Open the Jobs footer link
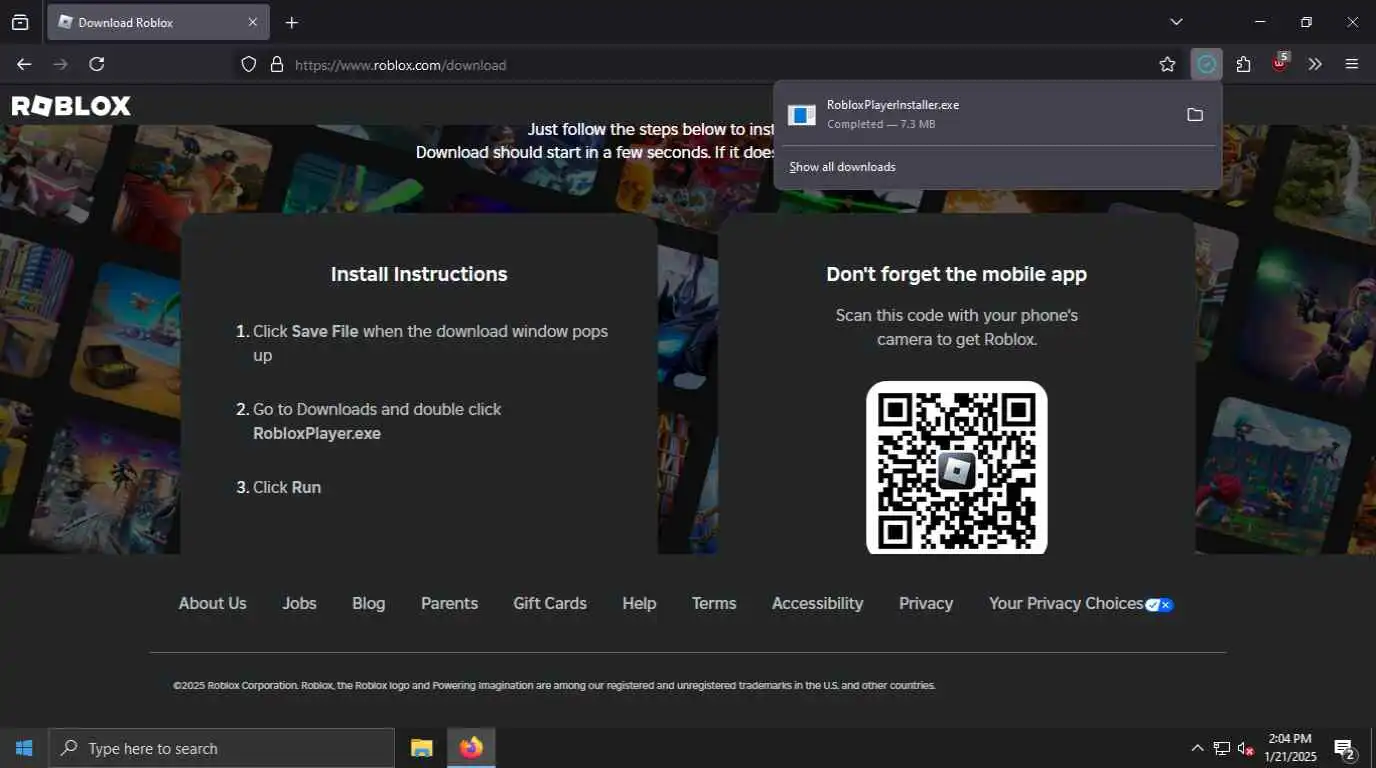Image resolution: width=1376 pixels, height=768 pixels. click(299, 604)
